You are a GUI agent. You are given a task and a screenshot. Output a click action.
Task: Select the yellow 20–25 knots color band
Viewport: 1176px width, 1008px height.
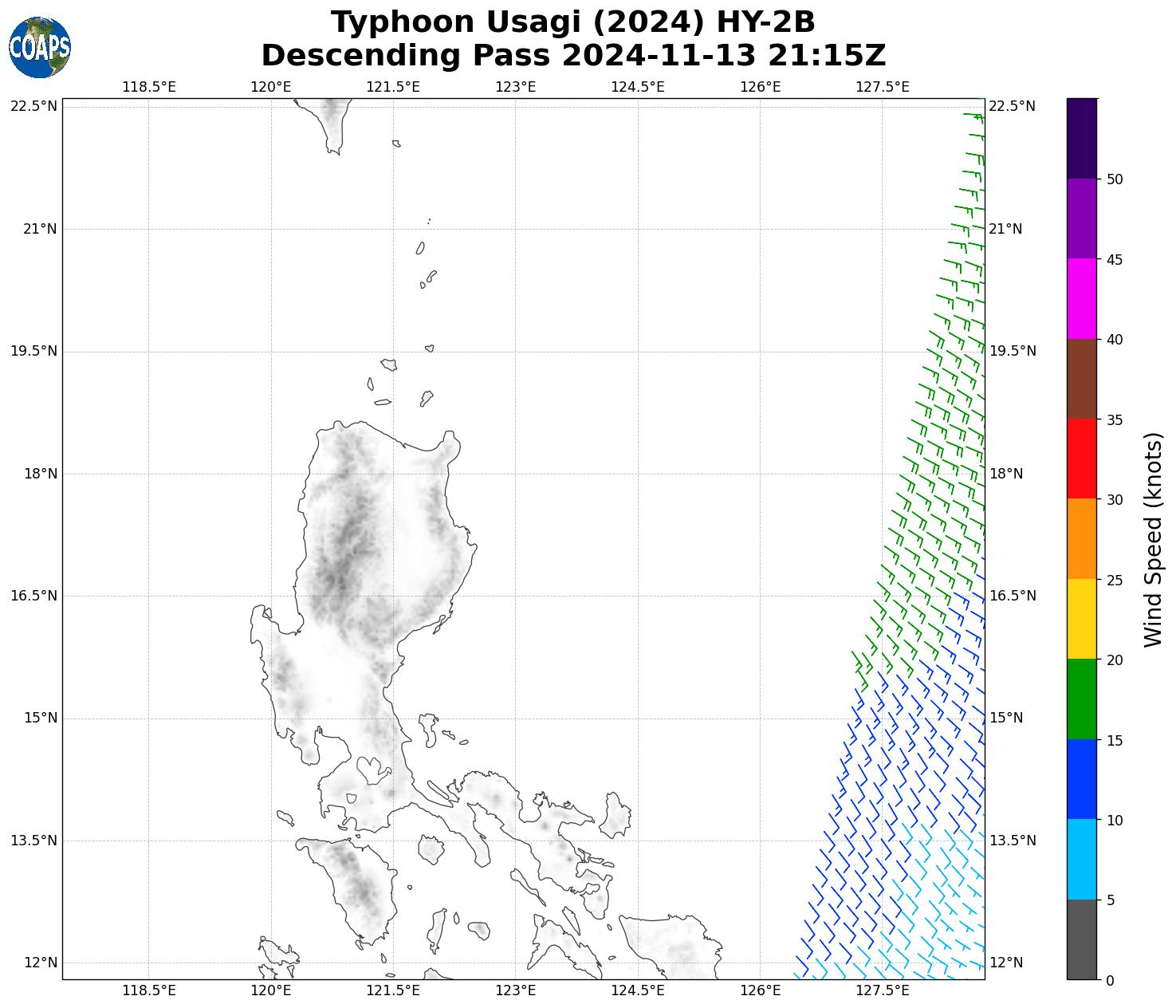[x=1081, y=619]
